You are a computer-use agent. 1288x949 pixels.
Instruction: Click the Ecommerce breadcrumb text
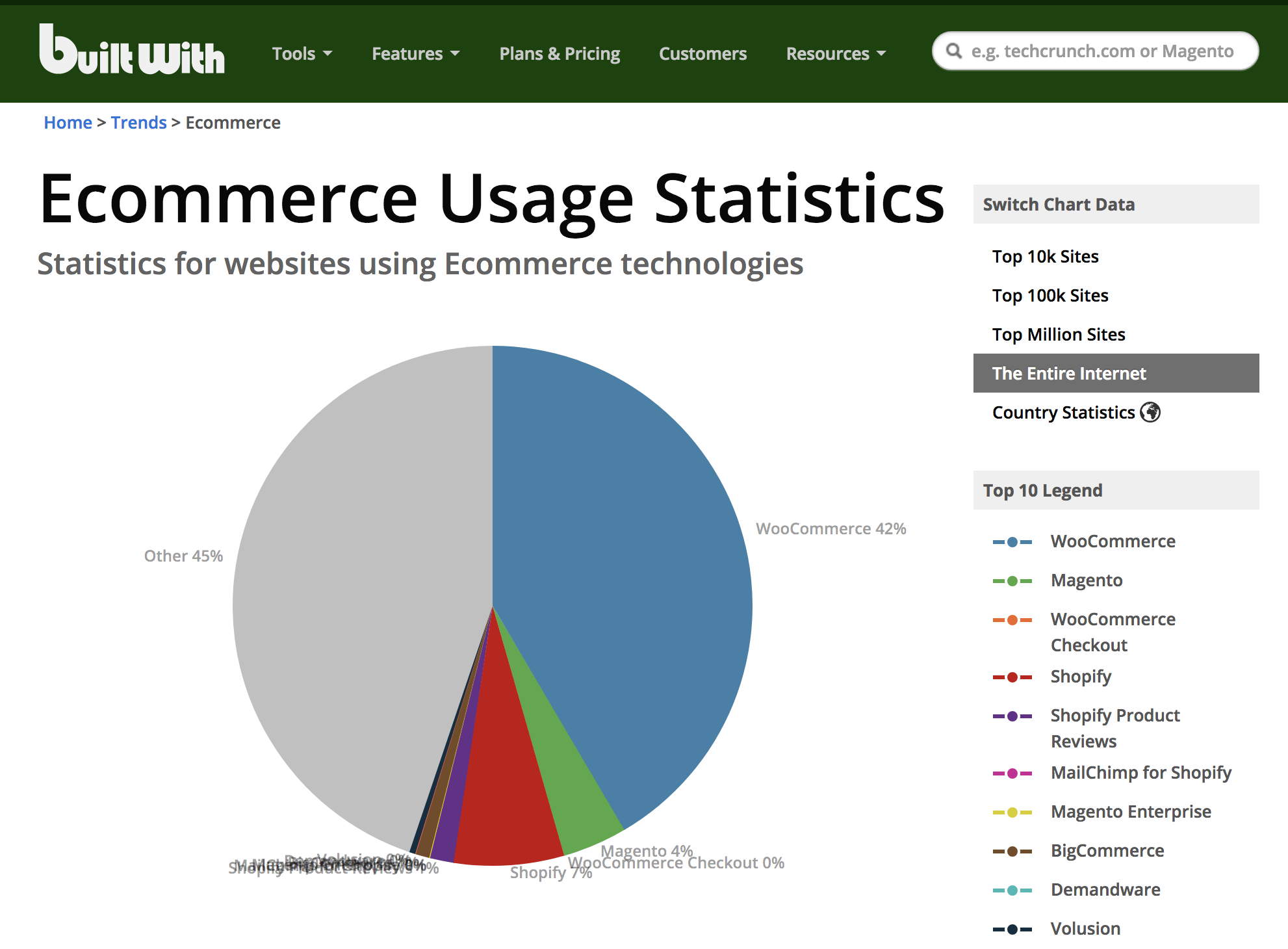click(x=233, y=123)
